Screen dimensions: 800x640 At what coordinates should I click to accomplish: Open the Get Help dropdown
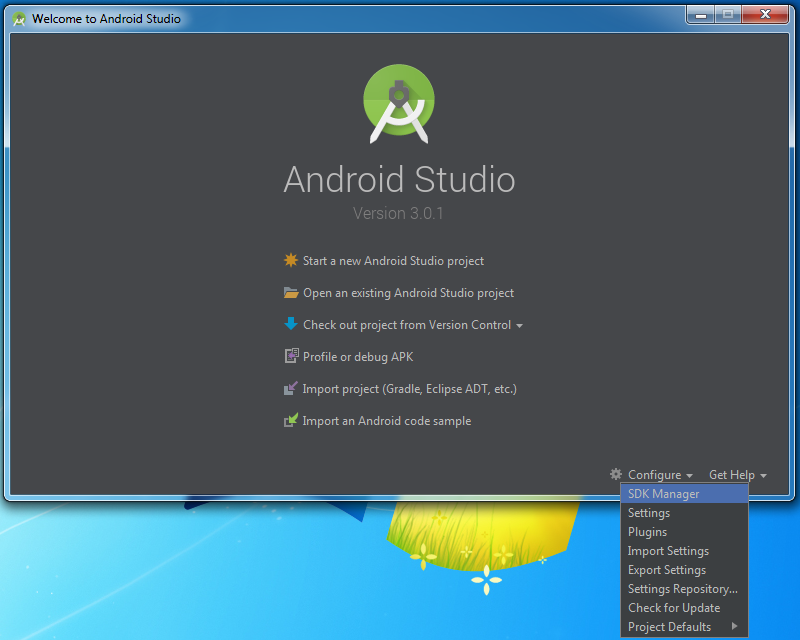737,475
